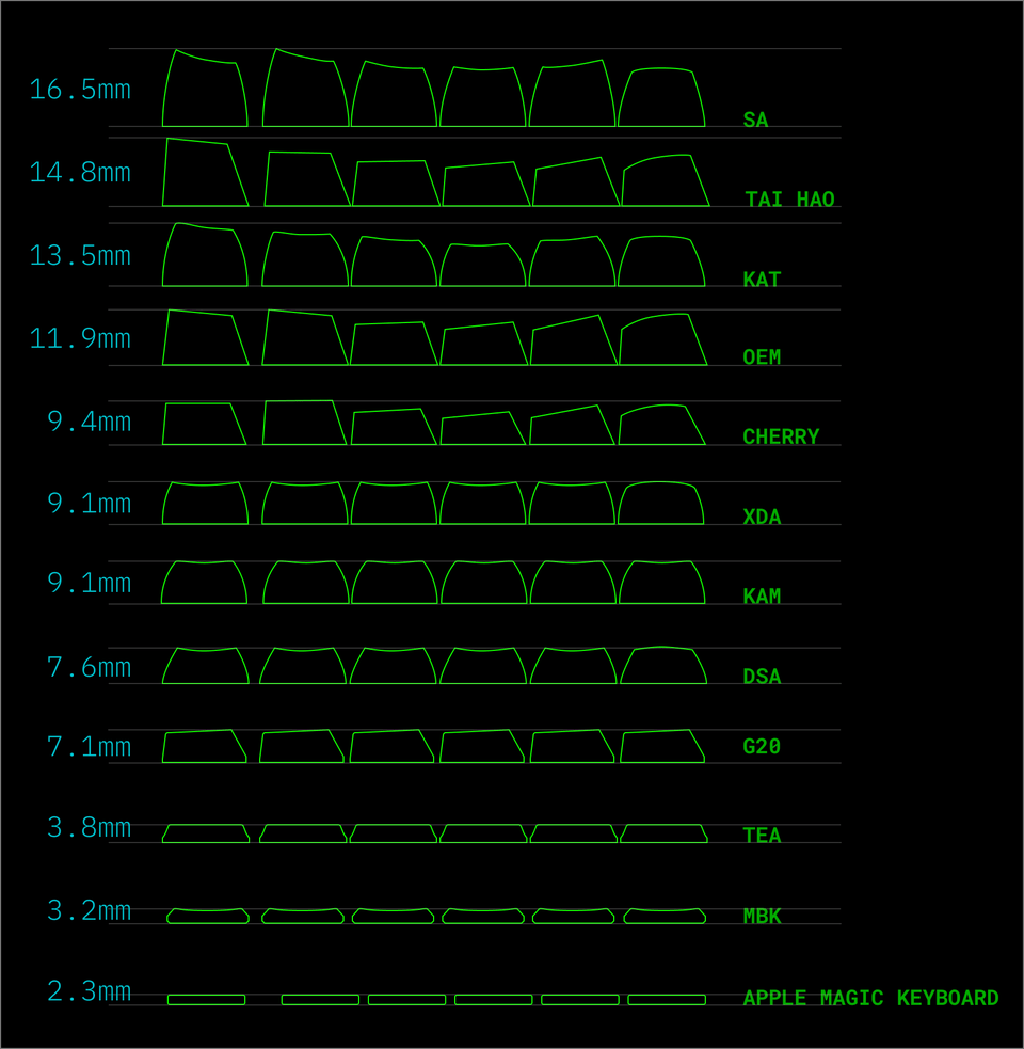Screen dimensions: 1024x1049
Task: Click the second keycap outline in SA row
Action: pos(305,87)
